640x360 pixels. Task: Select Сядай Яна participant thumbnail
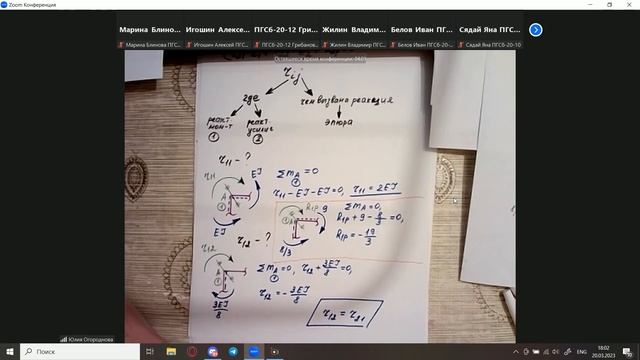pos(490,30)
